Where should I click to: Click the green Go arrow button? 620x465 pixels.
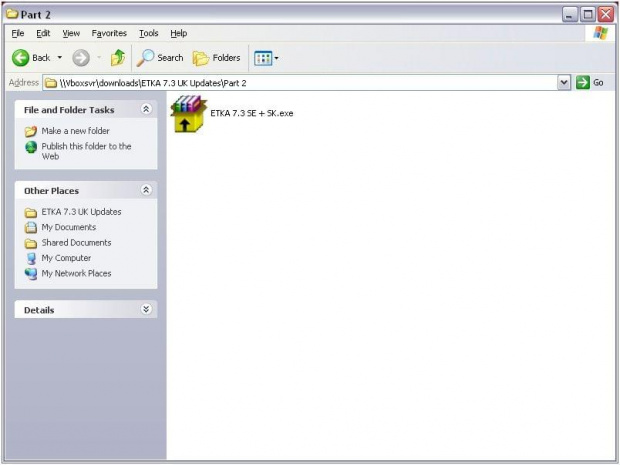[x=583, y=83]
